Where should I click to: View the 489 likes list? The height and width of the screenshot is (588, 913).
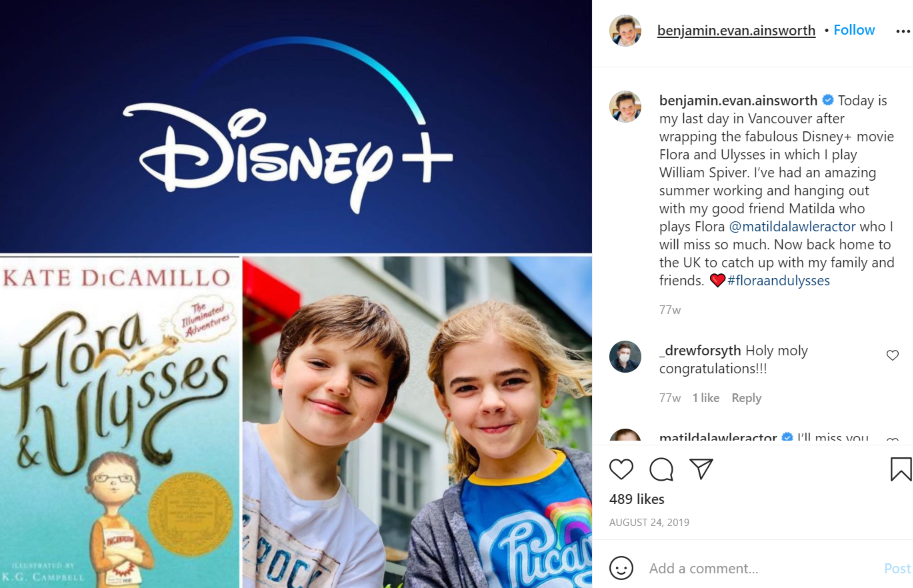(636, 499)
